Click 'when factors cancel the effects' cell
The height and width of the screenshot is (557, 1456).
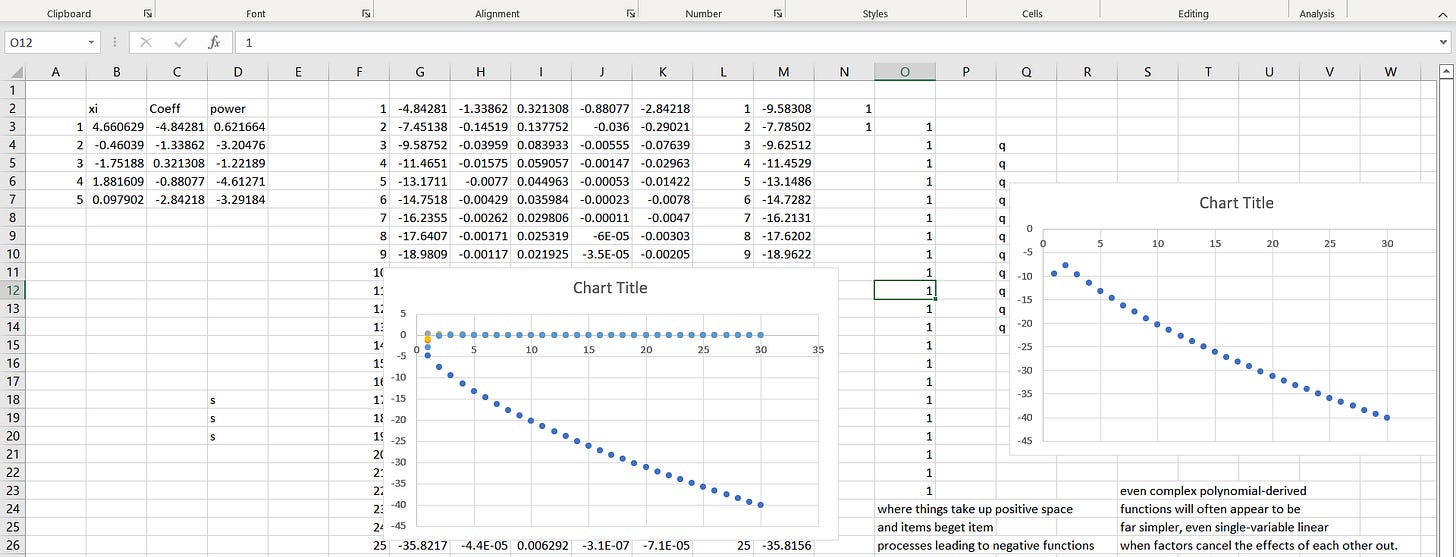1259,546
